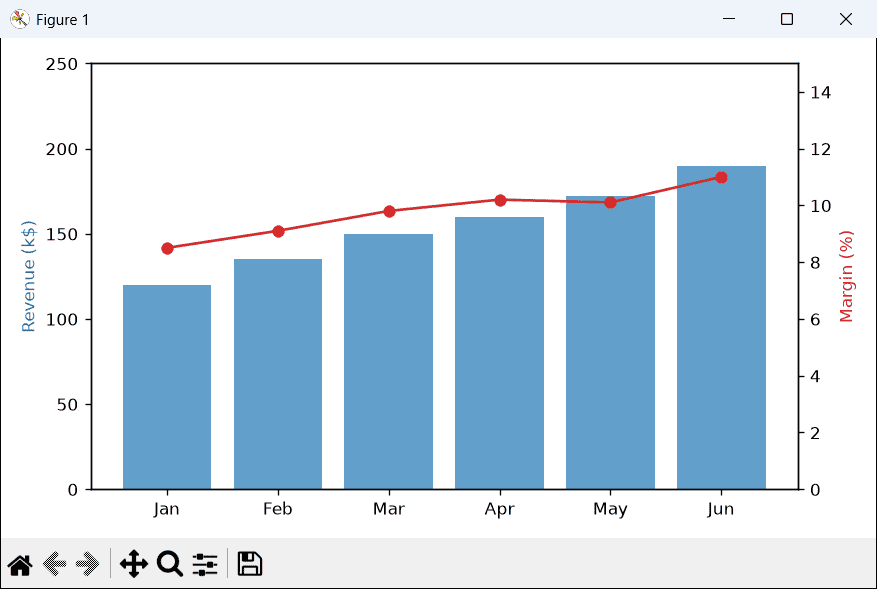Click the '50' left axis tick label
Image resolution: width=877 pixels, height=589 pixels.
[x=67, y=404]
